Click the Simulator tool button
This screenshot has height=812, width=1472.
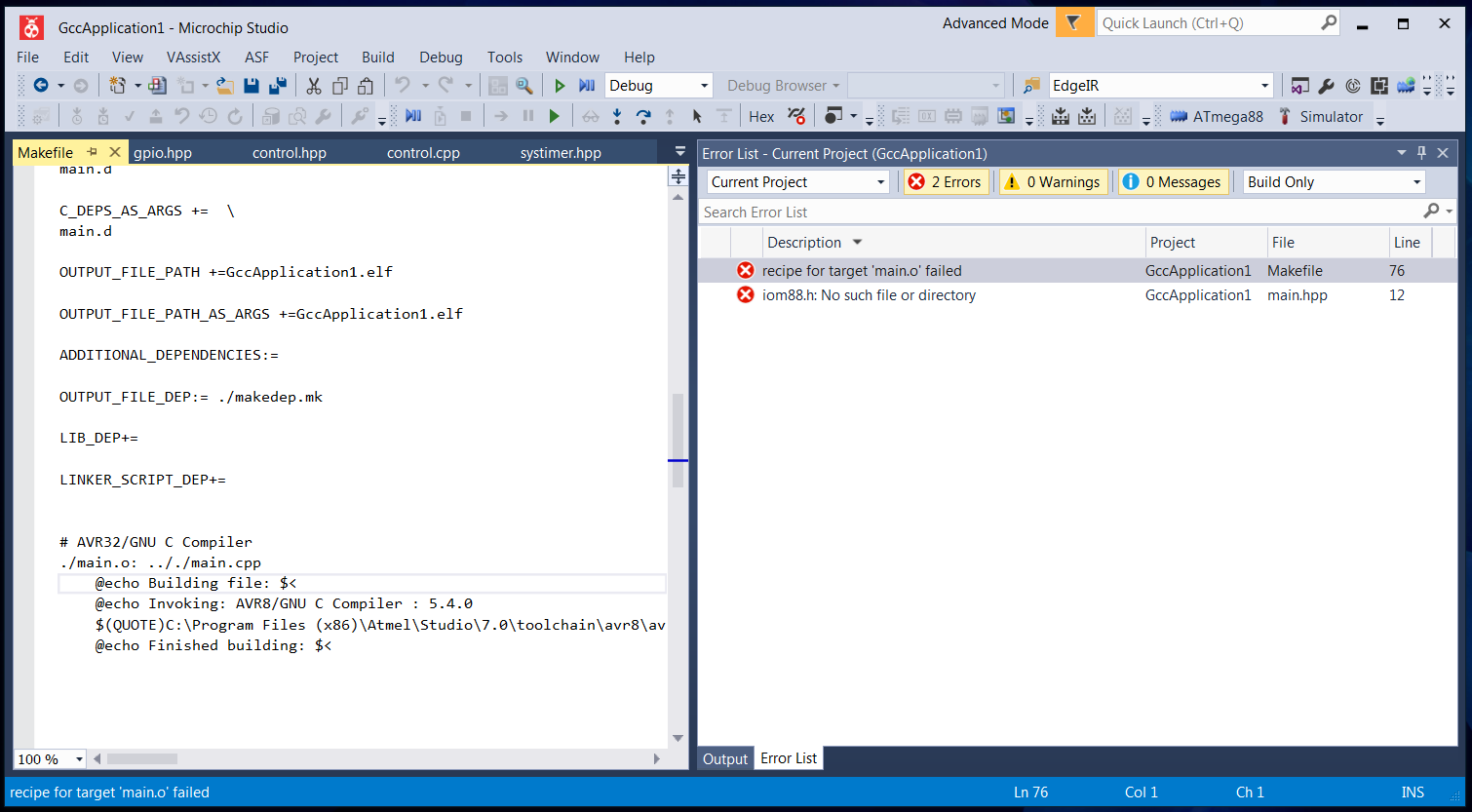click(1320, 117)
